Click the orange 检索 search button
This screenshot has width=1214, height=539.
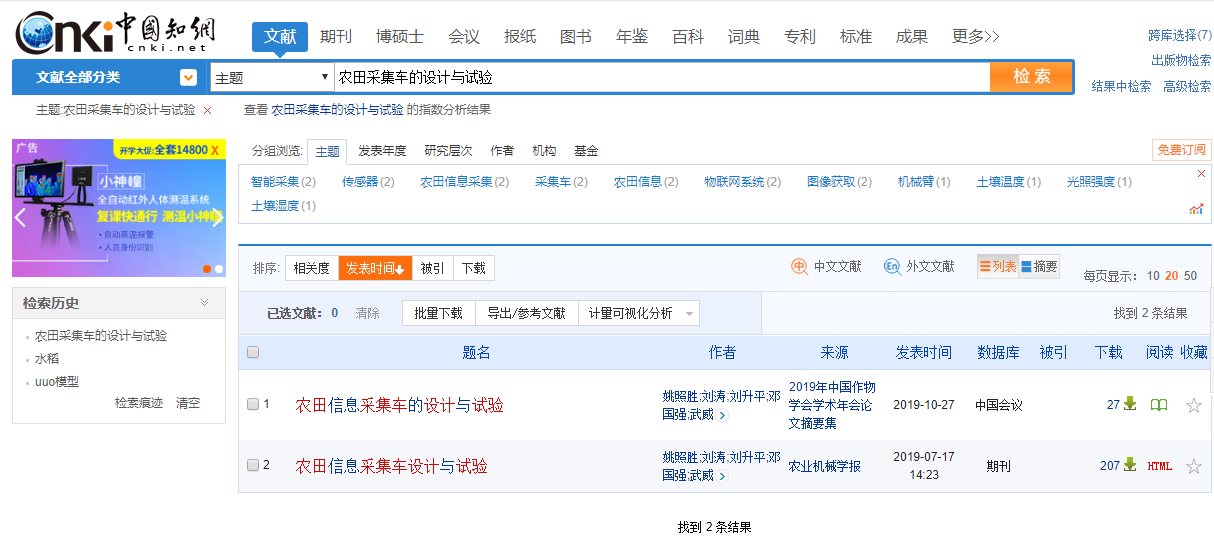[x=1031, y=77]
